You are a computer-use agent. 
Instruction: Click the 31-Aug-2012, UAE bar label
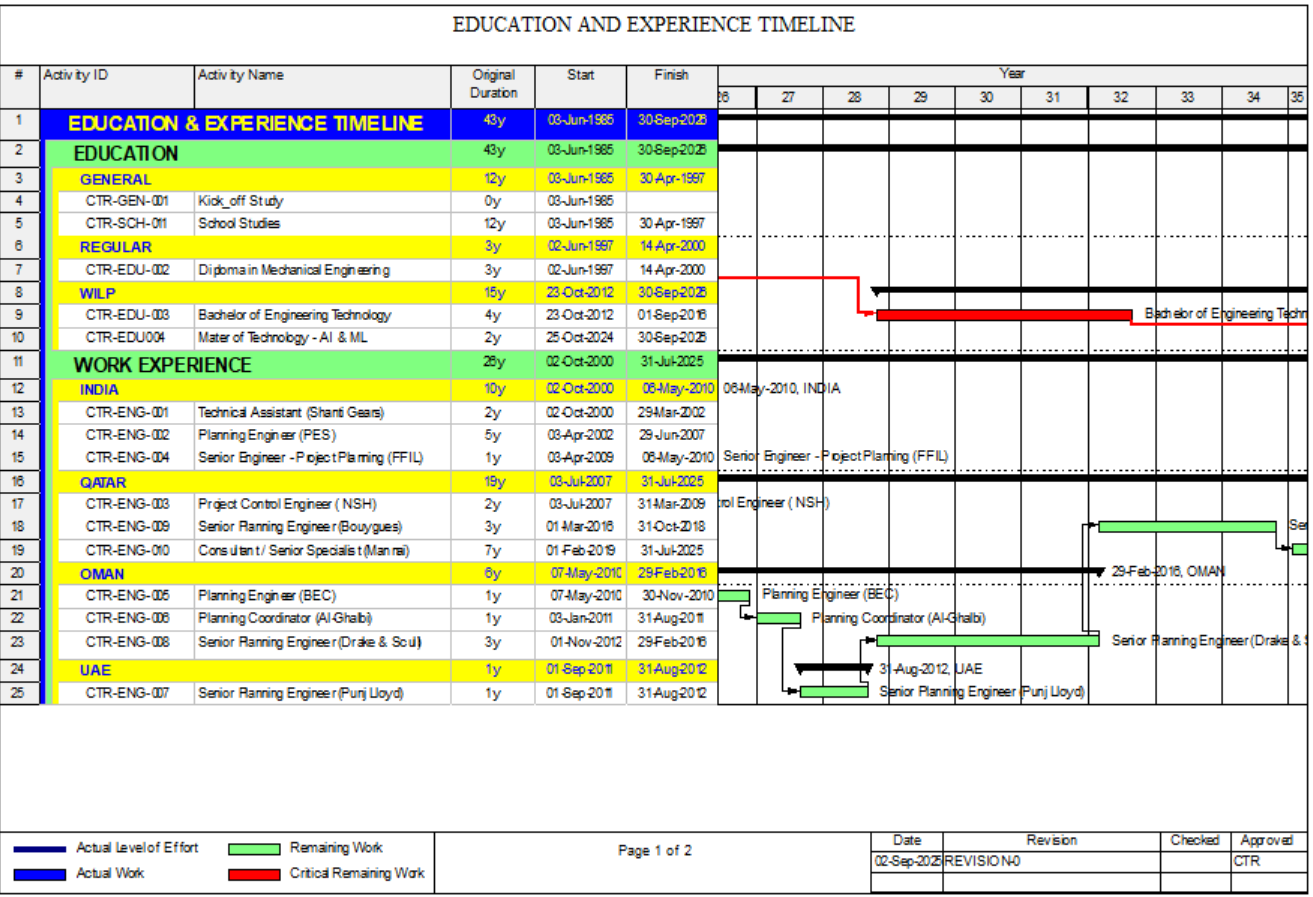pyautogui.click(x=931, y=668)
